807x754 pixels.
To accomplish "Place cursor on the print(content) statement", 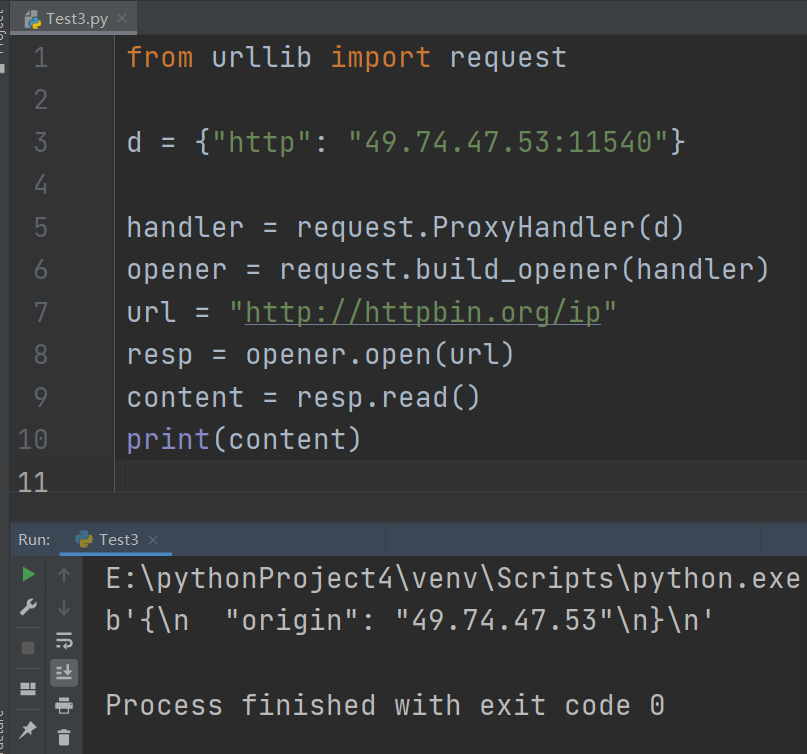I will pyautogui.click(x=243, y=438).
